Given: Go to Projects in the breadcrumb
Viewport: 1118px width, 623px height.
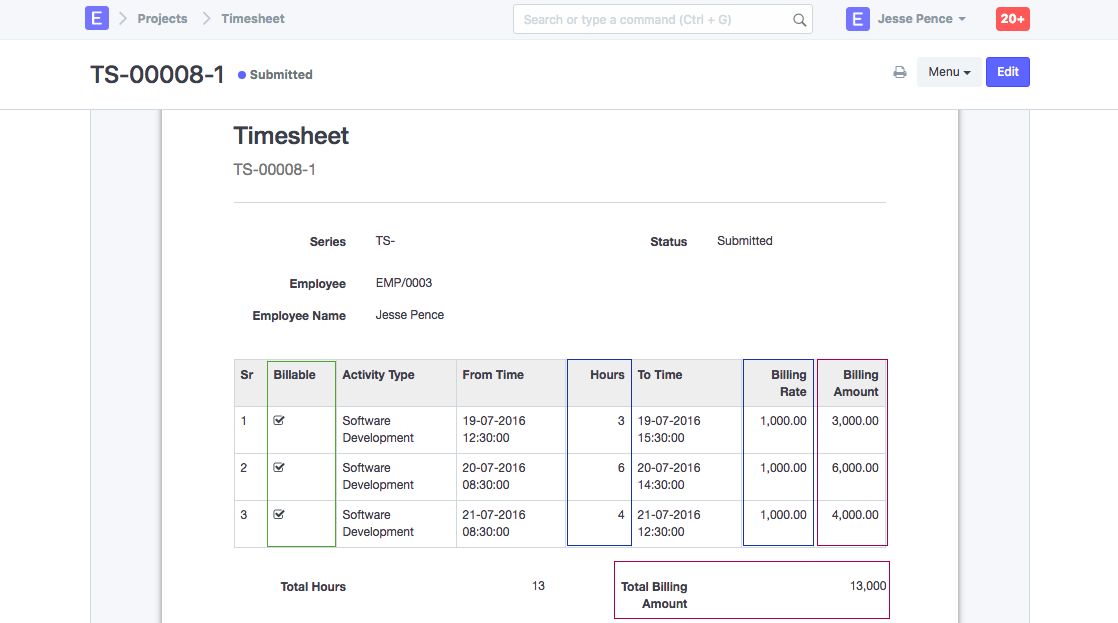Looking at the screenshot, I should click(162, 19).
